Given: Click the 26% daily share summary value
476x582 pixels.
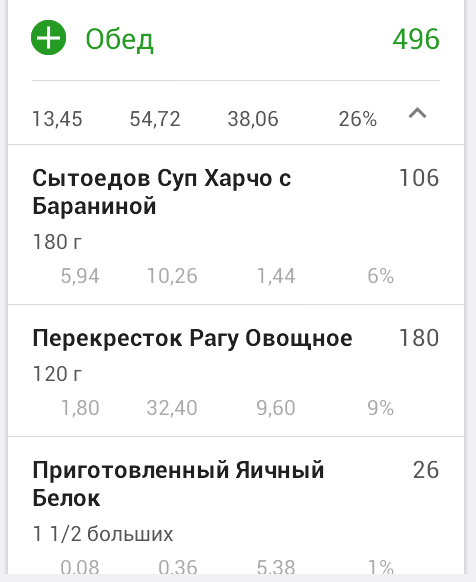Looking at the screenshot, I should pos(358,119).
